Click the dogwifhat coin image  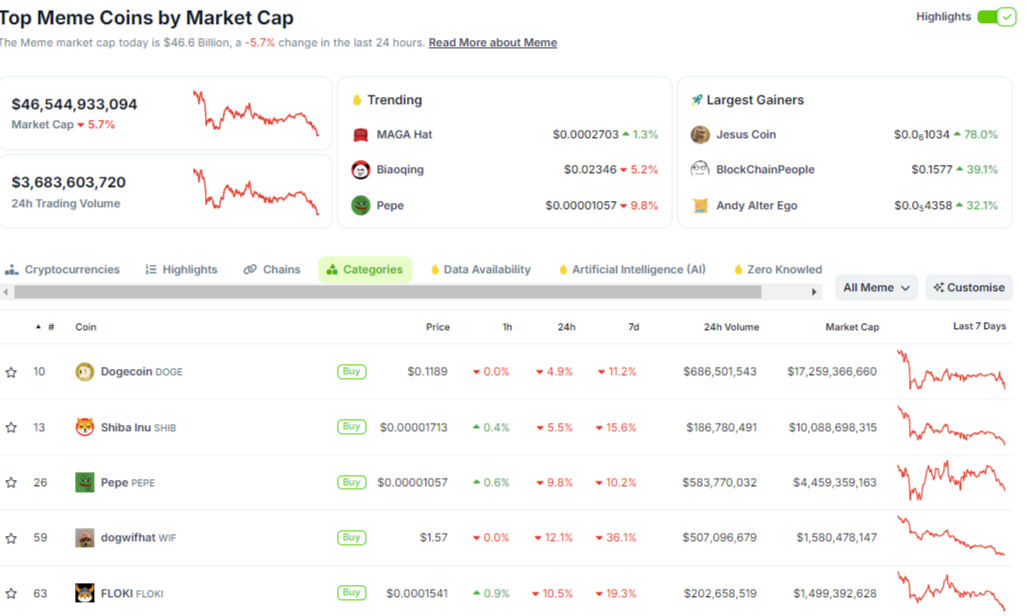[x=84, y=538]
